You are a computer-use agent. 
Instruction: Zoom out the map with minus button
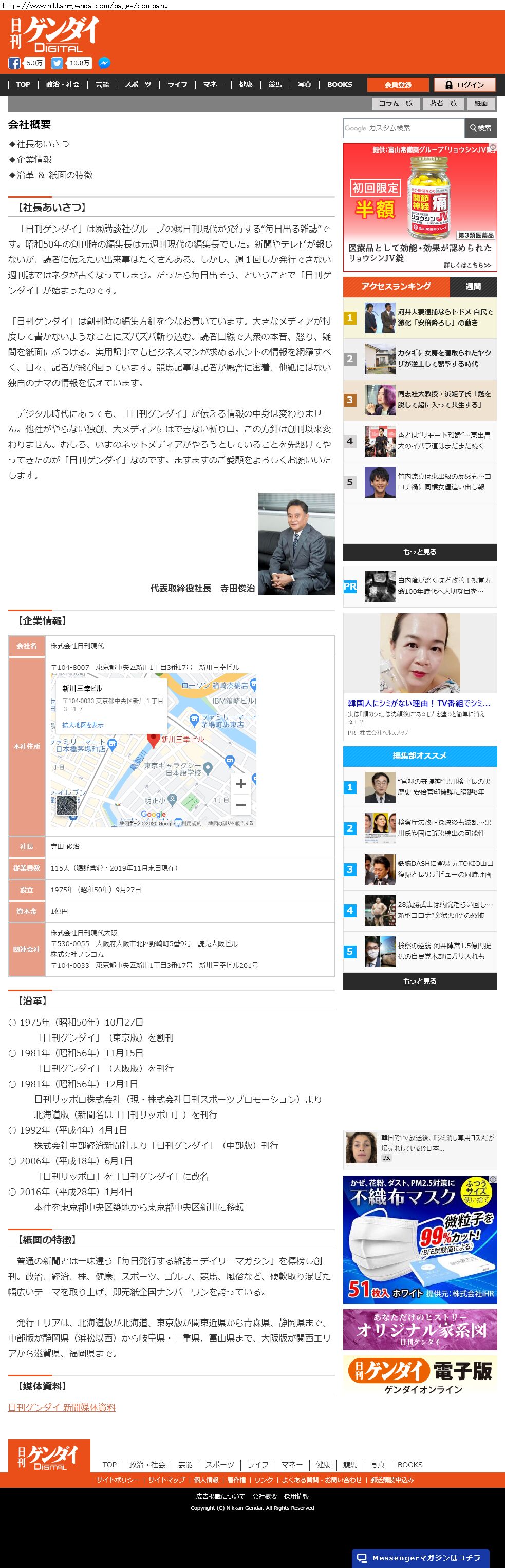[x=240, y=804]
